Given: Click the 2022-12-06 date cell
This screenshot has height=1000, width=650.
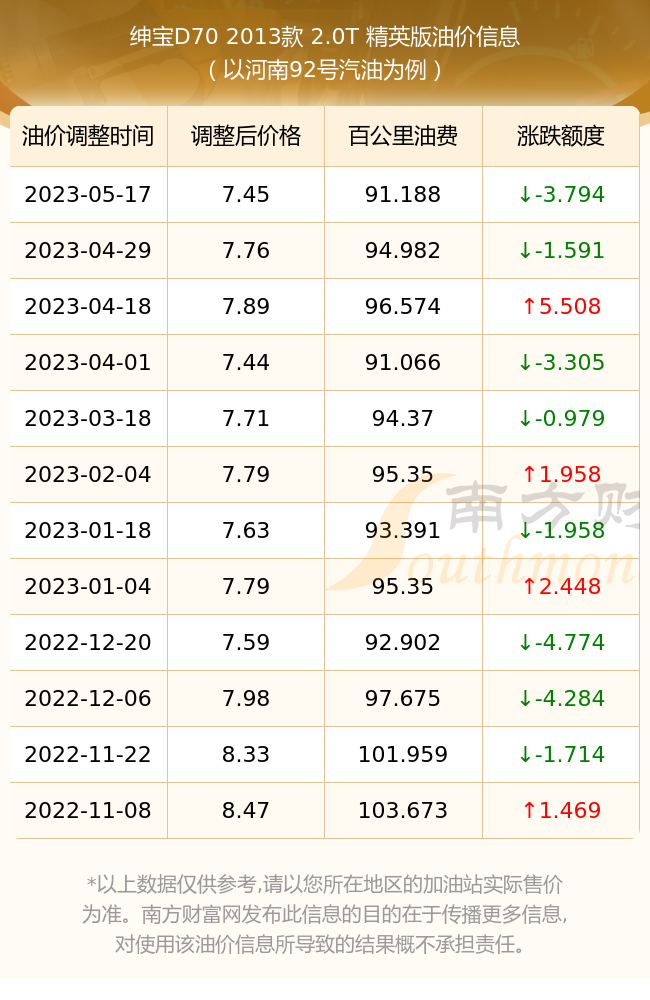Looking at the screenshot, I should (88, 699).
